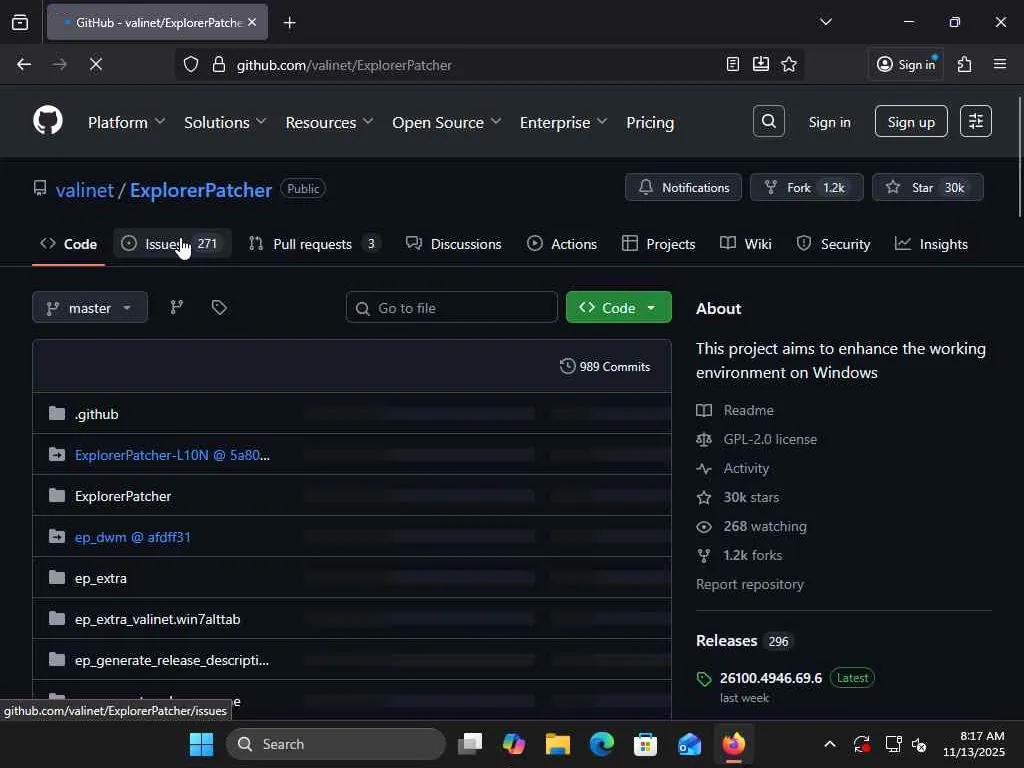Viewport: 1024px width, 768px height.
Task: Open Firefox View tab icon
Action: coord(20,23)
